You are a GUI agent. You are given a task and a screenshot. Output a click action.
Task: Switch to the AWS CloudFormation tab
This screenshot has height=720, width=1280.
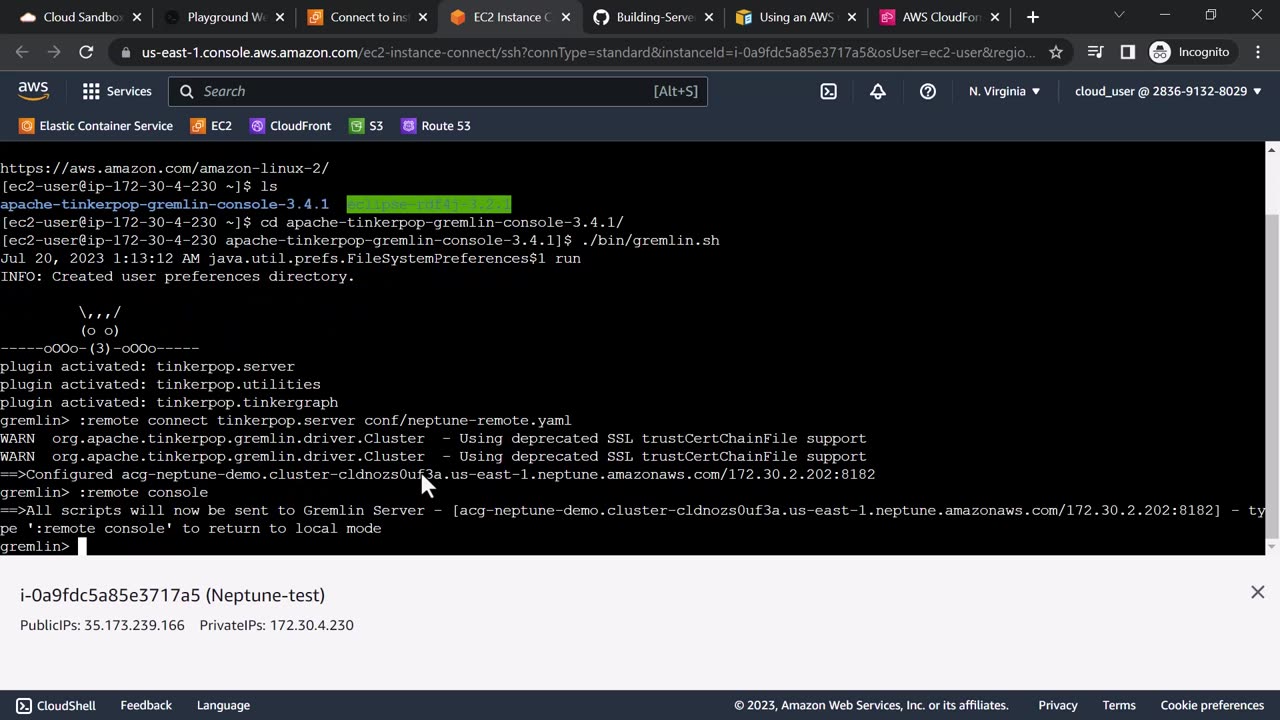coord(940,17)
